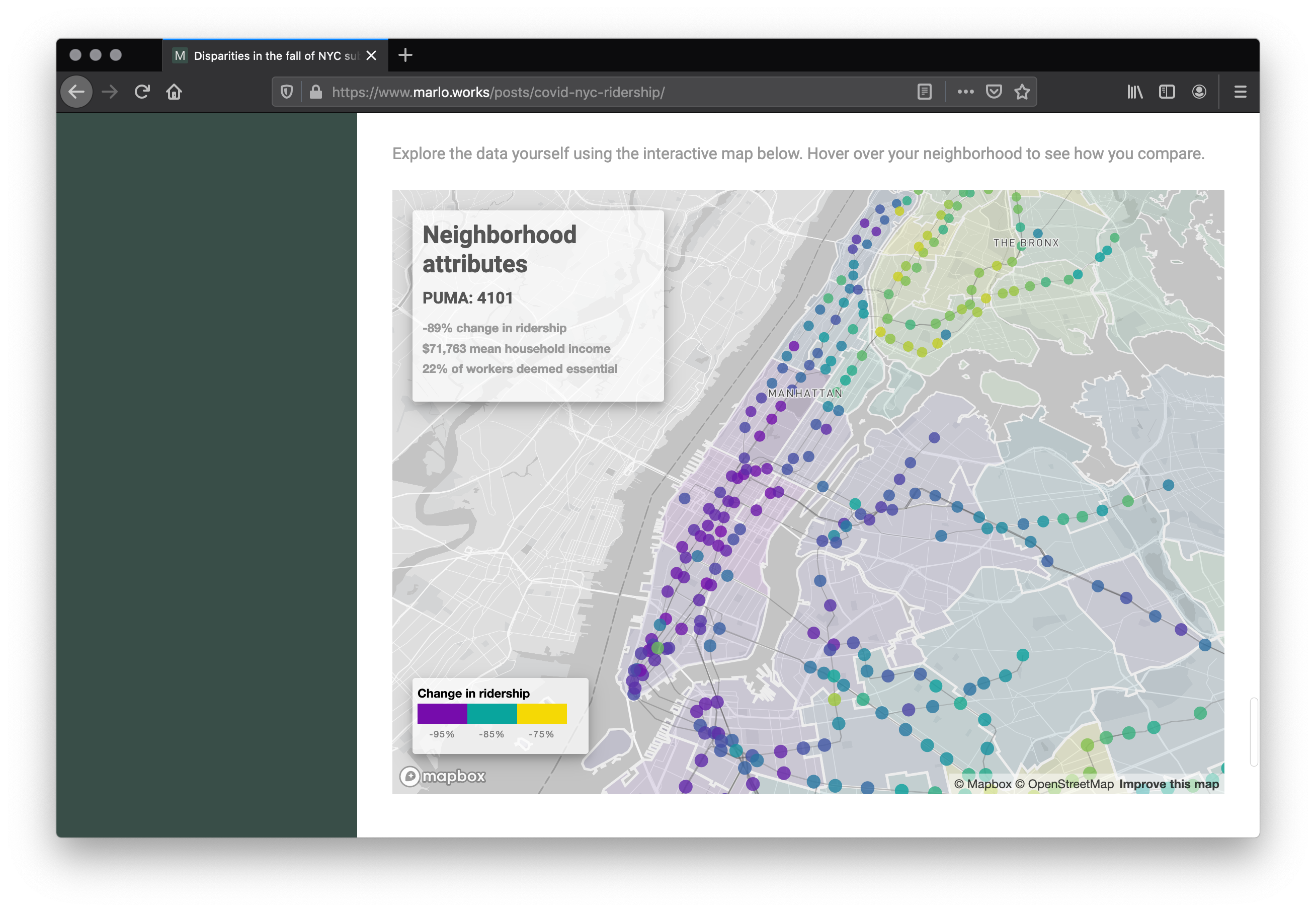Follow the Improve this map link

(1169, 784)
